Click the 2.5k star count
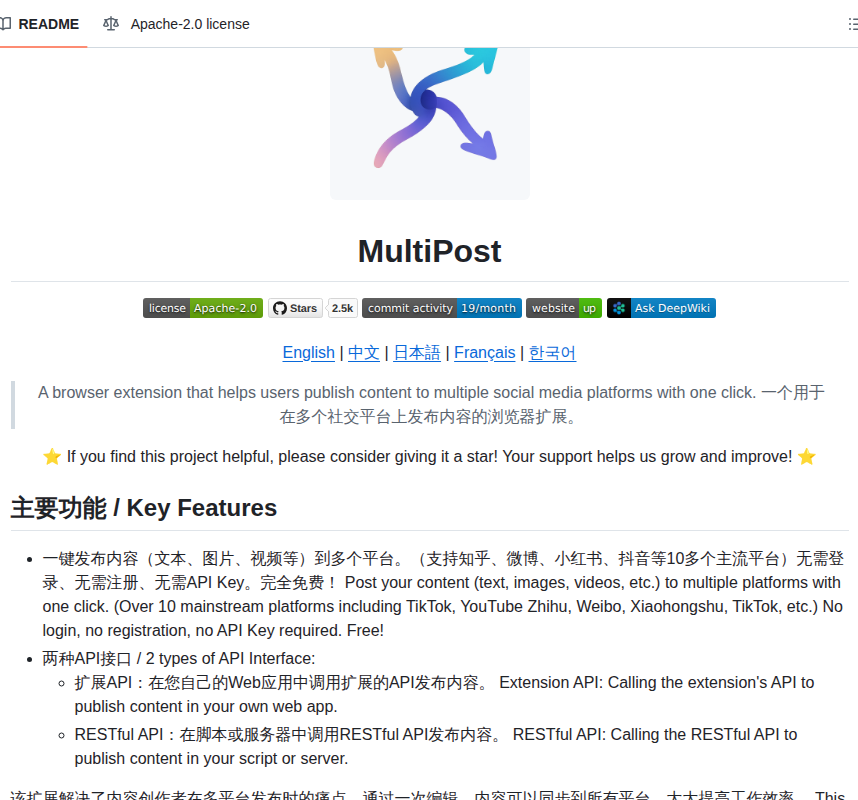Viewport: 858px width, 800px height. click(343, 308)
